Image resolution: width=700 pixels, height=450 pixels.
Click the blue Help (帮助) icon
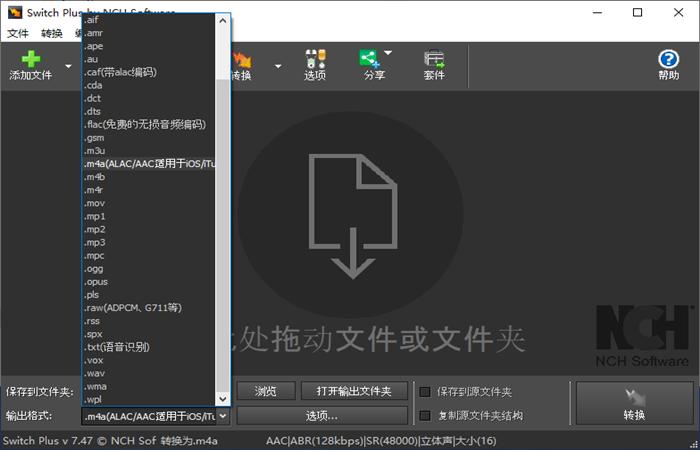pos(668,64)
